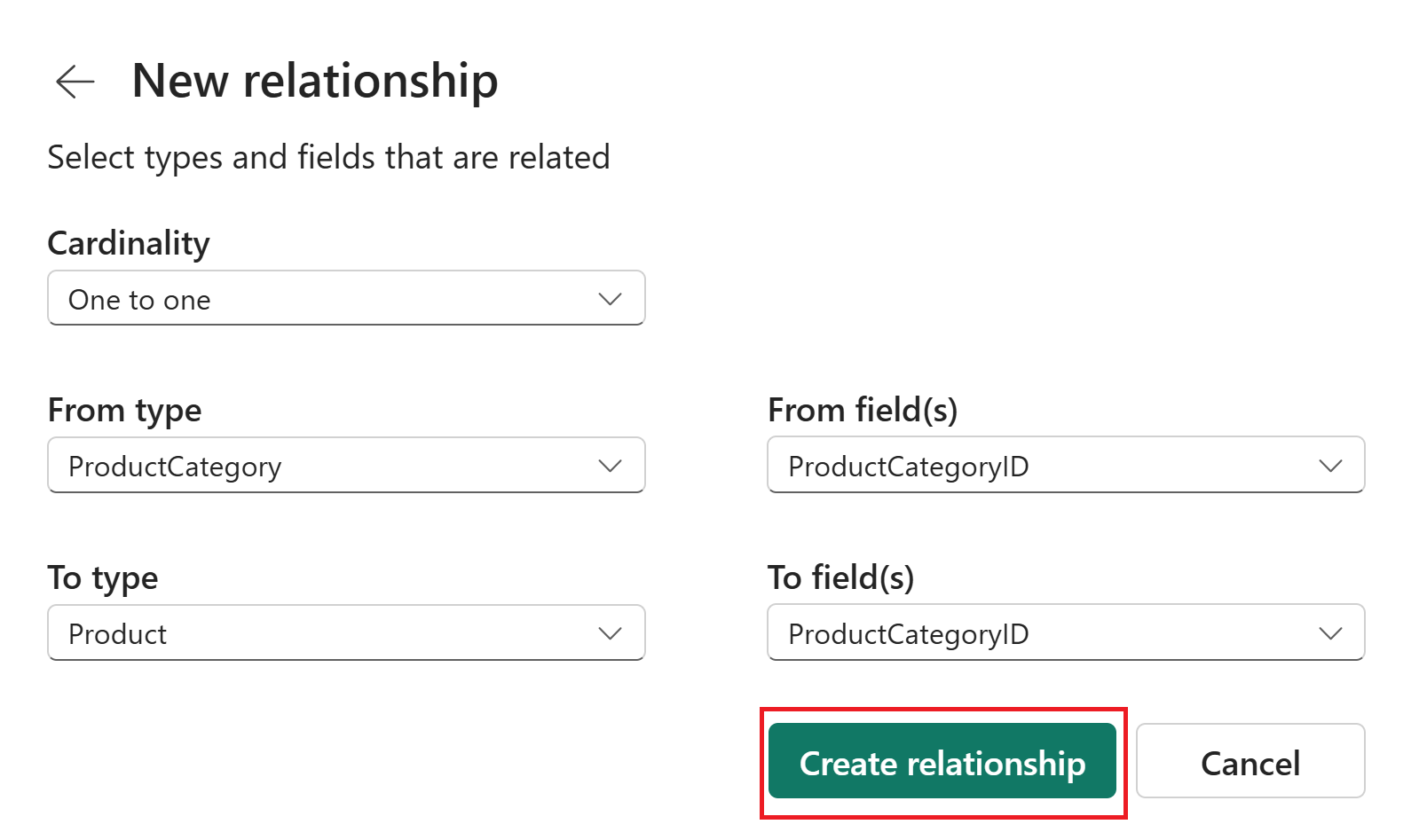This screenshot has height=840, width=1419.
Task: Click the 'From field(s)' label
Action: coord(862,411)
